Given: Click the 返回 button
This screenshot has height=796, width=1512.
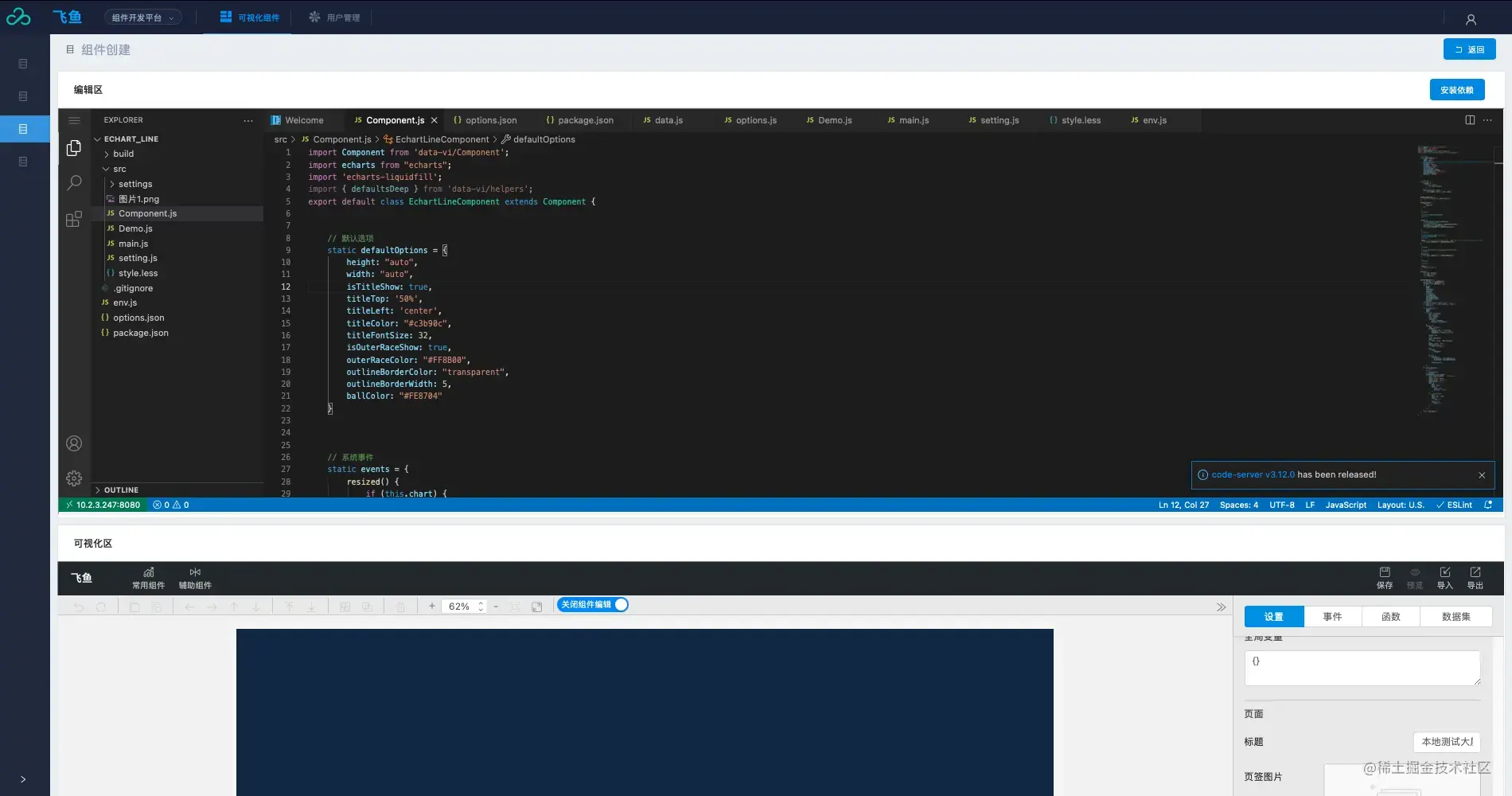Looking at the screenshot, I should coord(1470,49).
